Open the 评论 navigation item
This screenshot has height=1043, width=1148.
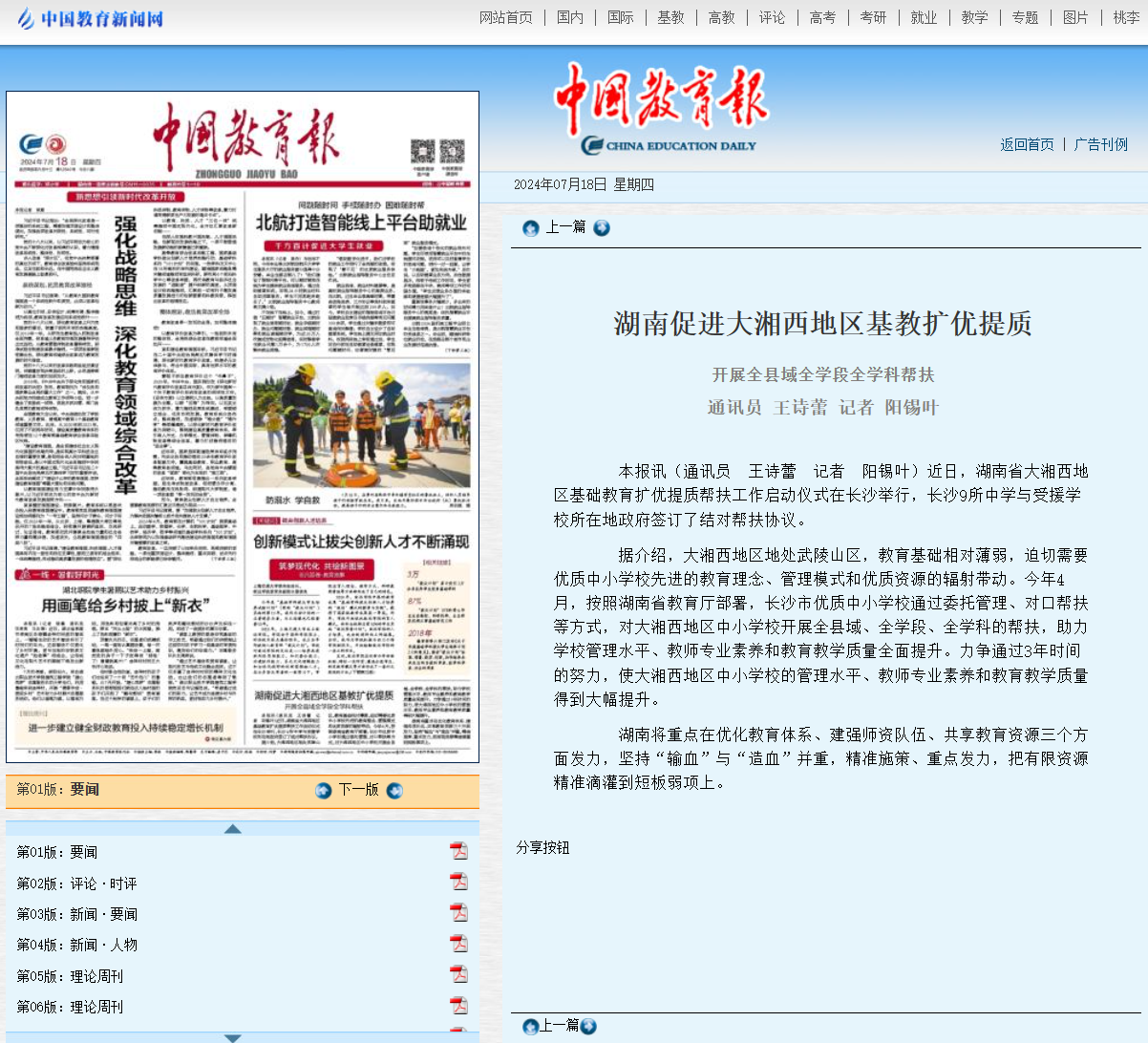coord(773,17)
